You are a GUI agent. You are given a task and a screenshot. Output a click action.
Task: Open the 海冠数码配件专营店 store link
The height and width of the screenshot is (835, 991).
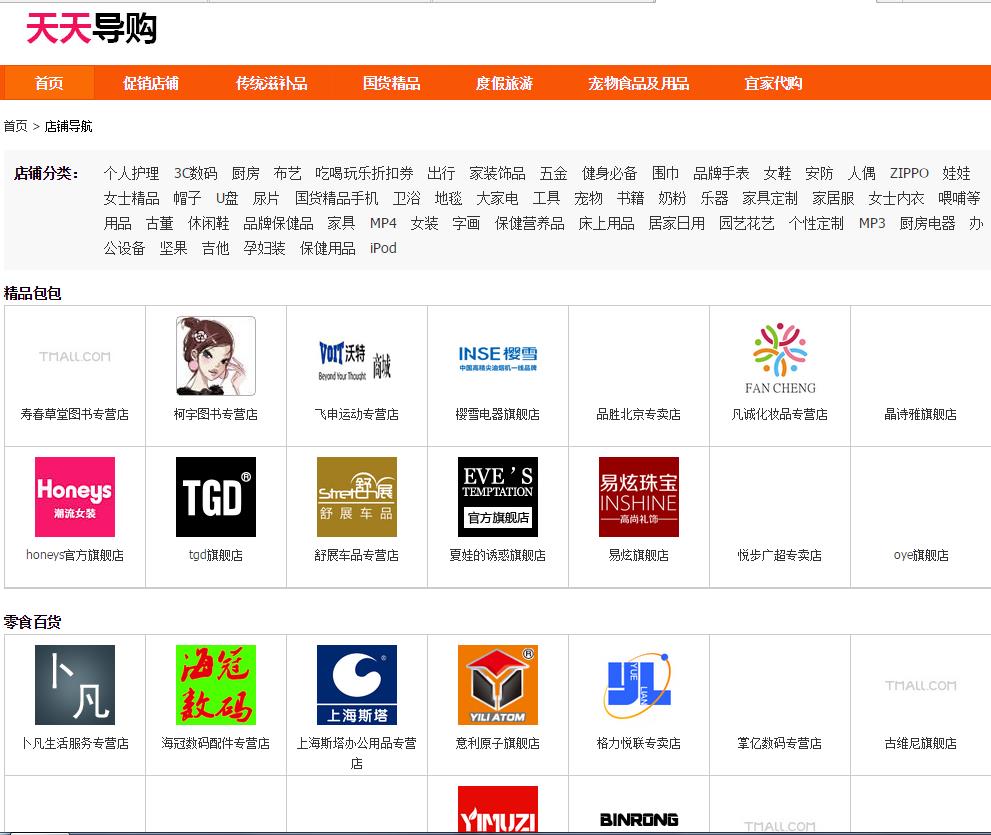(x=216, y=743)
